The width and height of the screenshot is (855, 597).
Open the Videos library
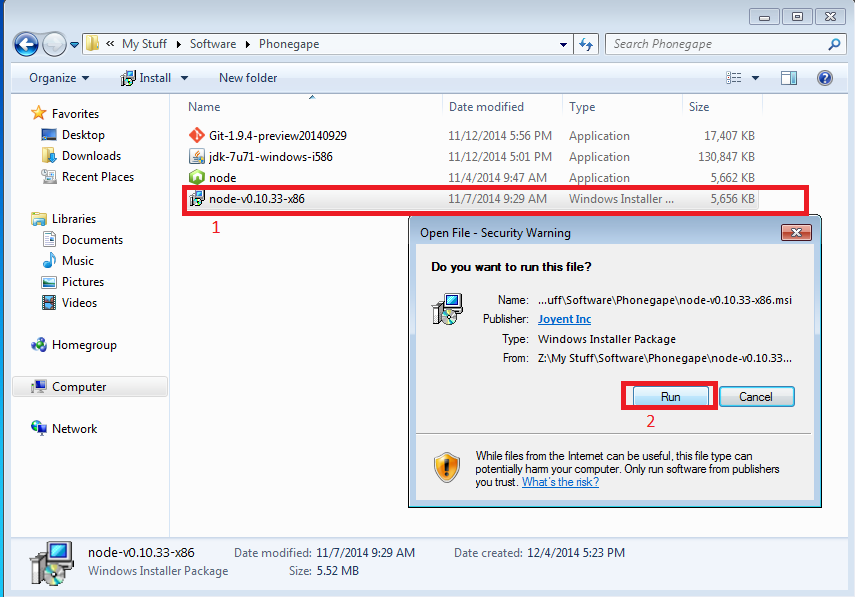coord(79,303)
